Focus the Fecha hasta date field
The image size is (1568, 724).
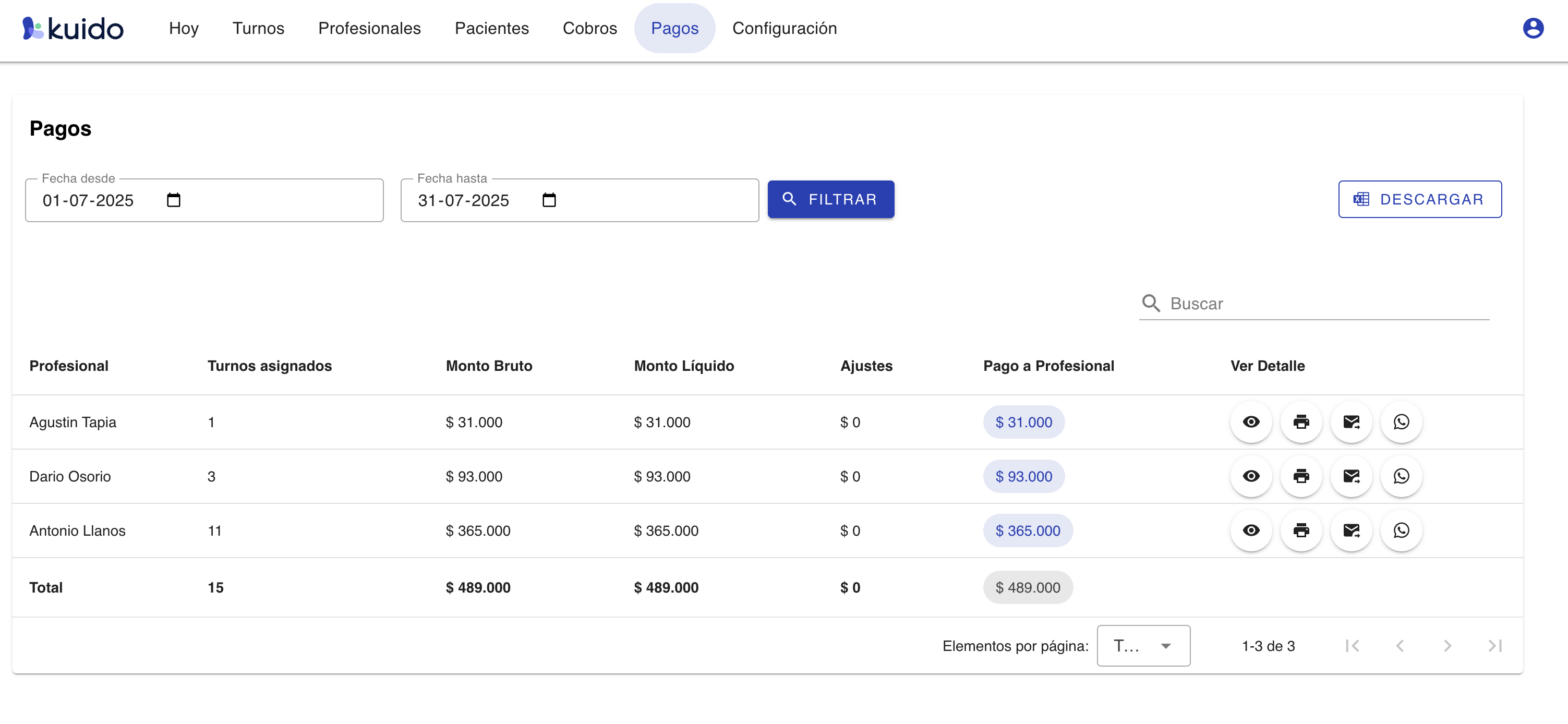click(580, 200)
